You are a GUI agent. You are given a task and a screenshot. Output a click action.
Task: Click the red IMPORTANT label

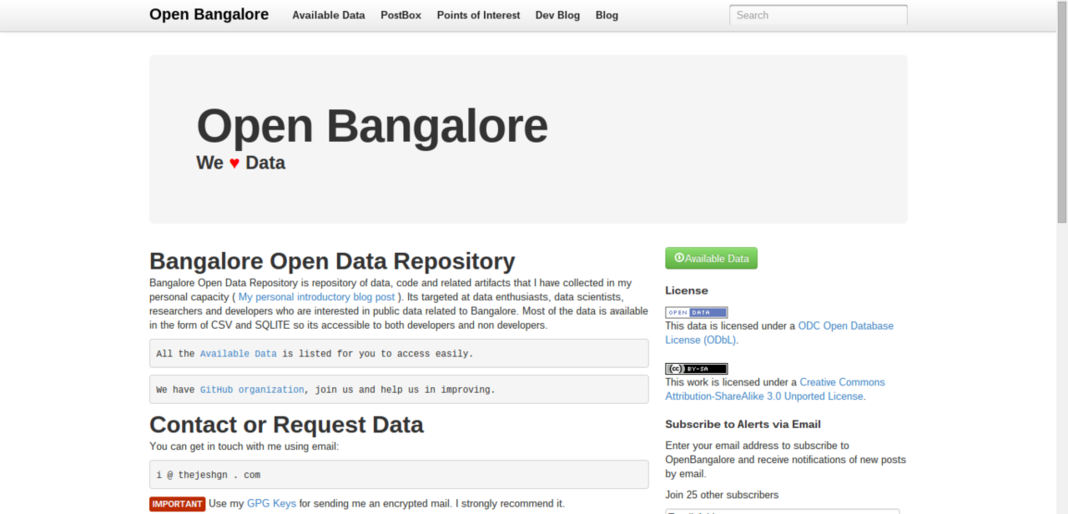tap(177, 504)
